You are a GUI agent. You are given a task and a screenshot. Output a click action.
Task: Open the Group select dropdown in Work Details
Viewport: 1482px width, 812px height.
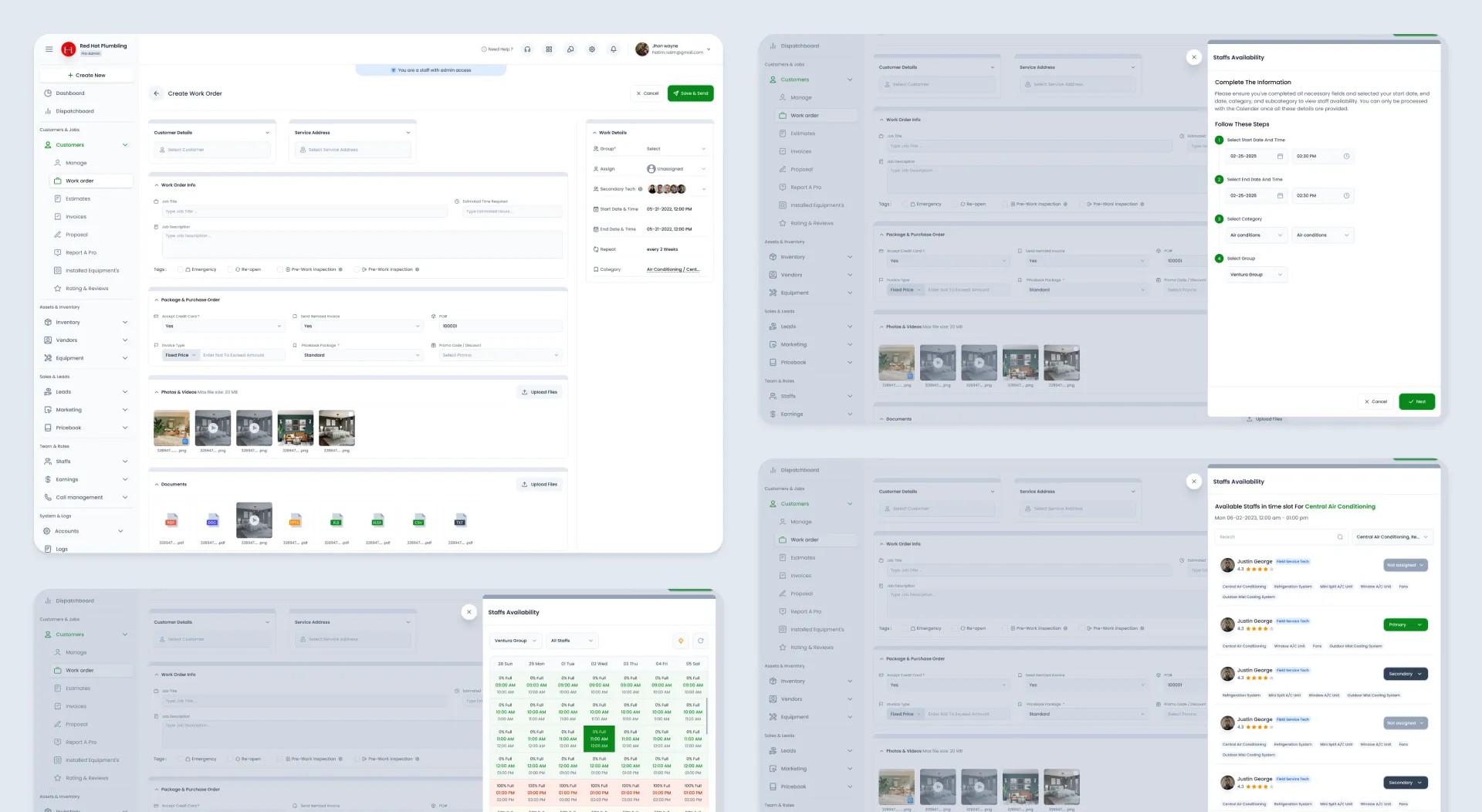coord(675,149)
